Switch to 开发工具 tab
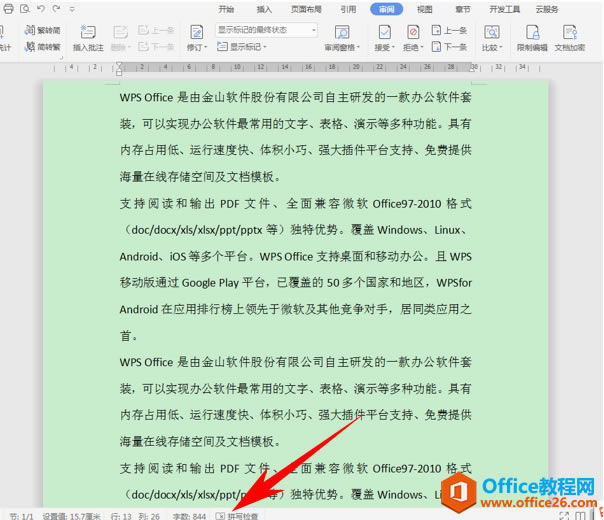 505,9
